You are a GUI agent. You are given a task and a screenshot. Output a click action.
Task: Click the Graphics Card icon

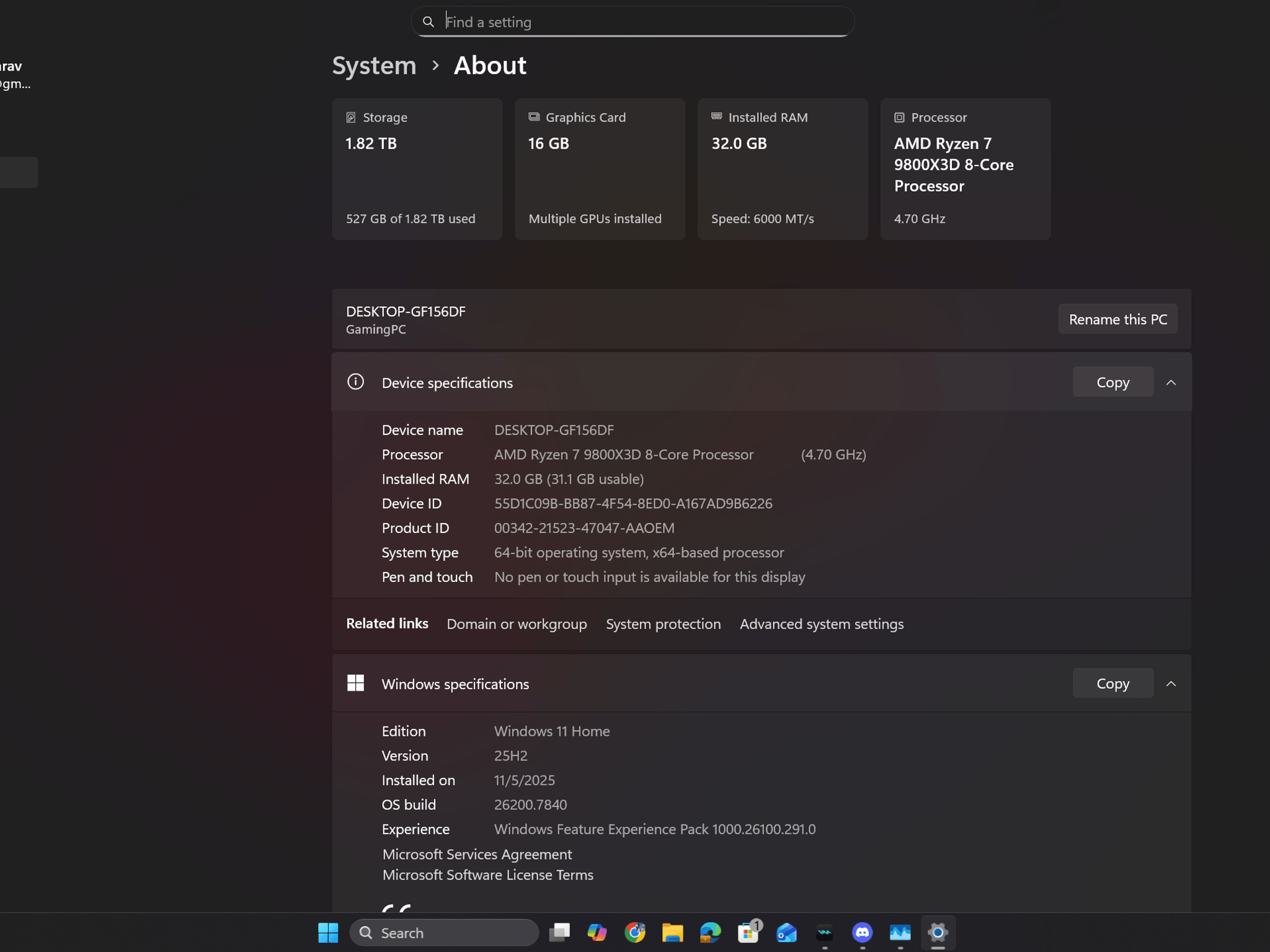[x=534, y=117]
